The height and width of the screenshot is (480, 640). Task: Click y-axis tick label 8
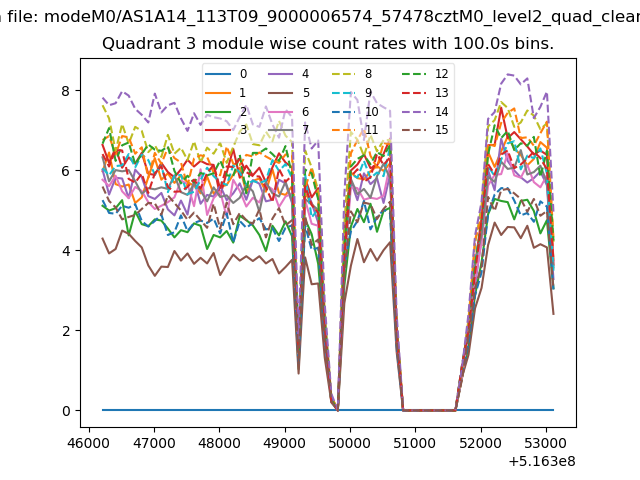66,91
